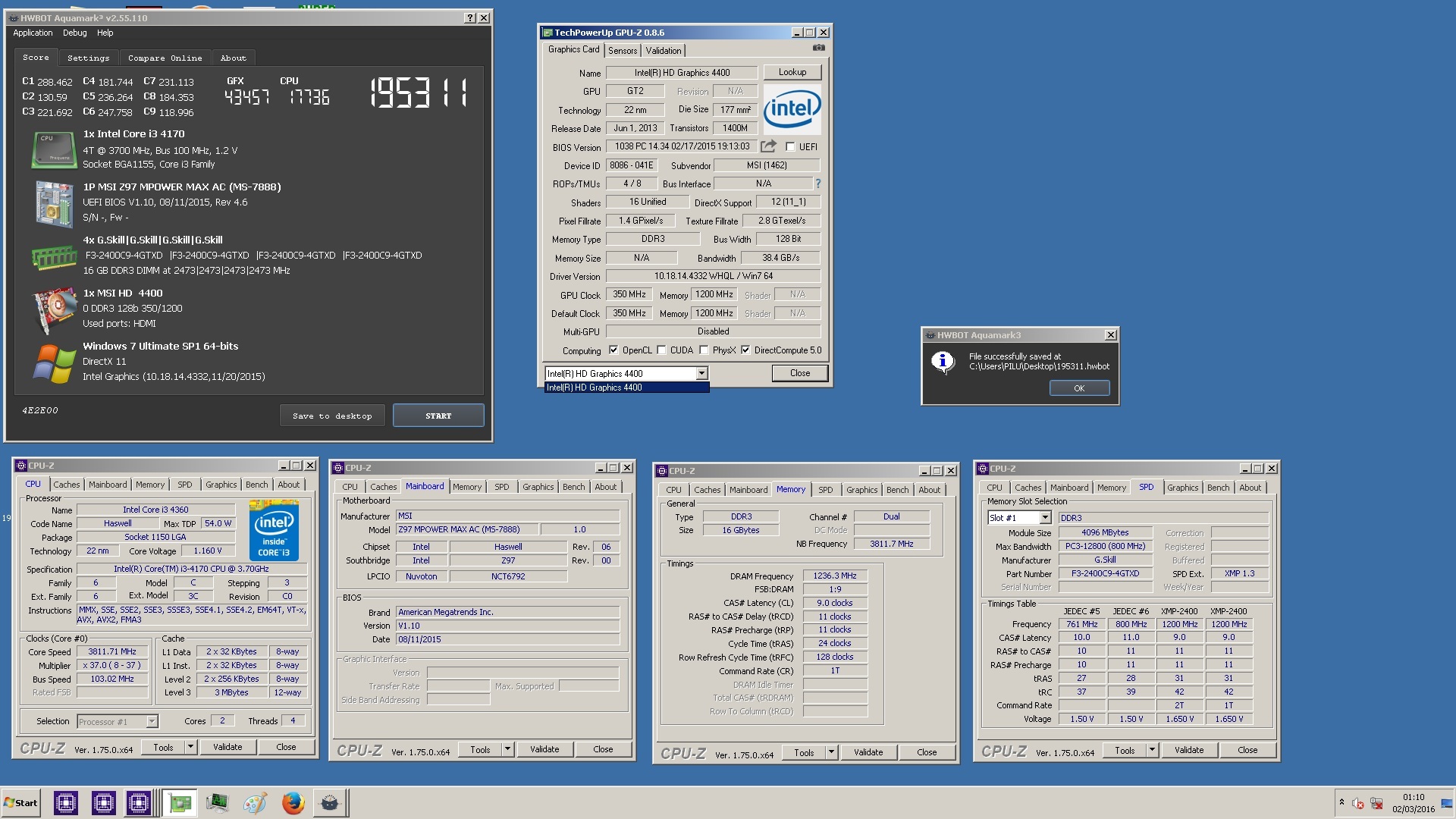Image resolution: width=1456 pixels, height=819 pixels.
Task: Click the green RAM module icon in Aquamark
Action: 53,257
